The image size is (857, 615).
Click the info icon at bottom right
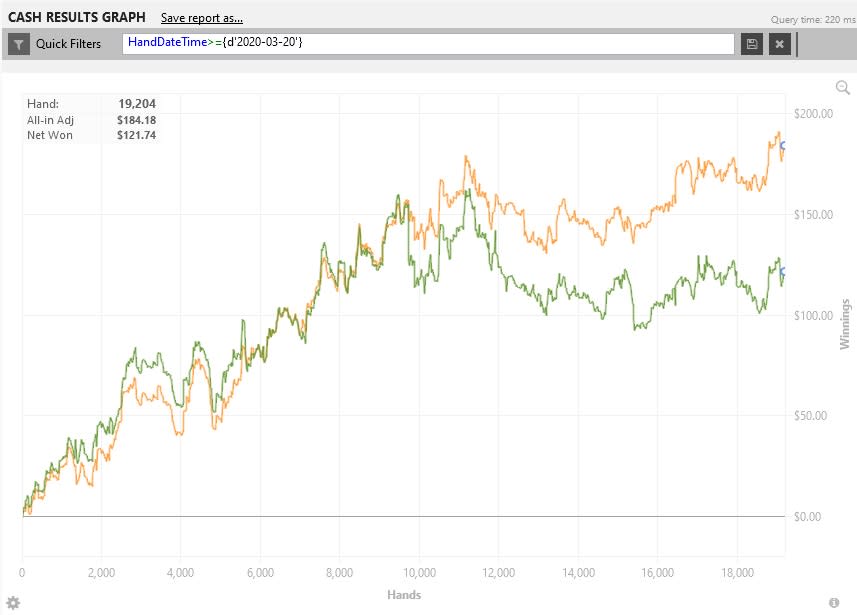pyautogui.click(x=834, y=602)
